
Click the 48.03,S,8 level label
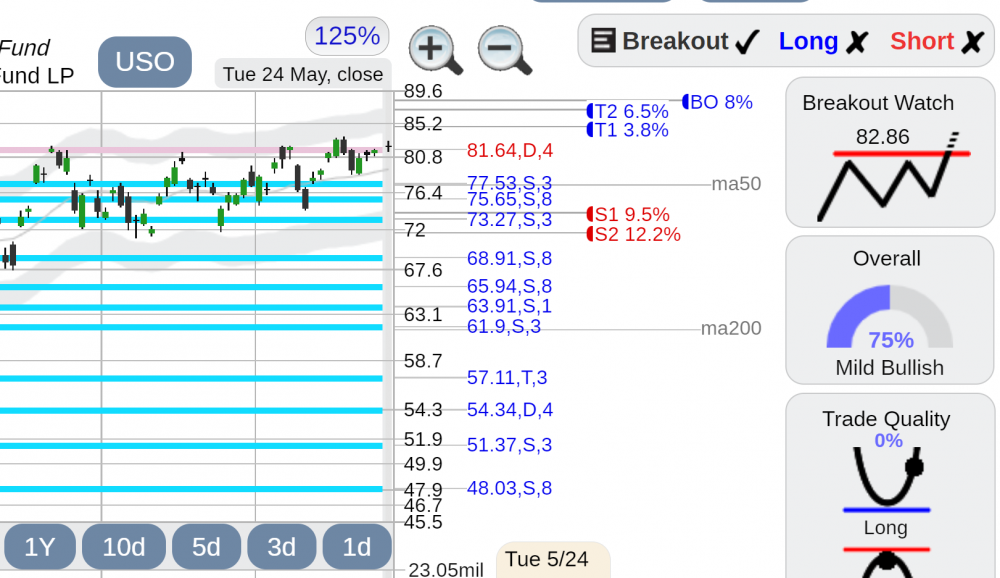pyautogui.click(x=509, y=488)
